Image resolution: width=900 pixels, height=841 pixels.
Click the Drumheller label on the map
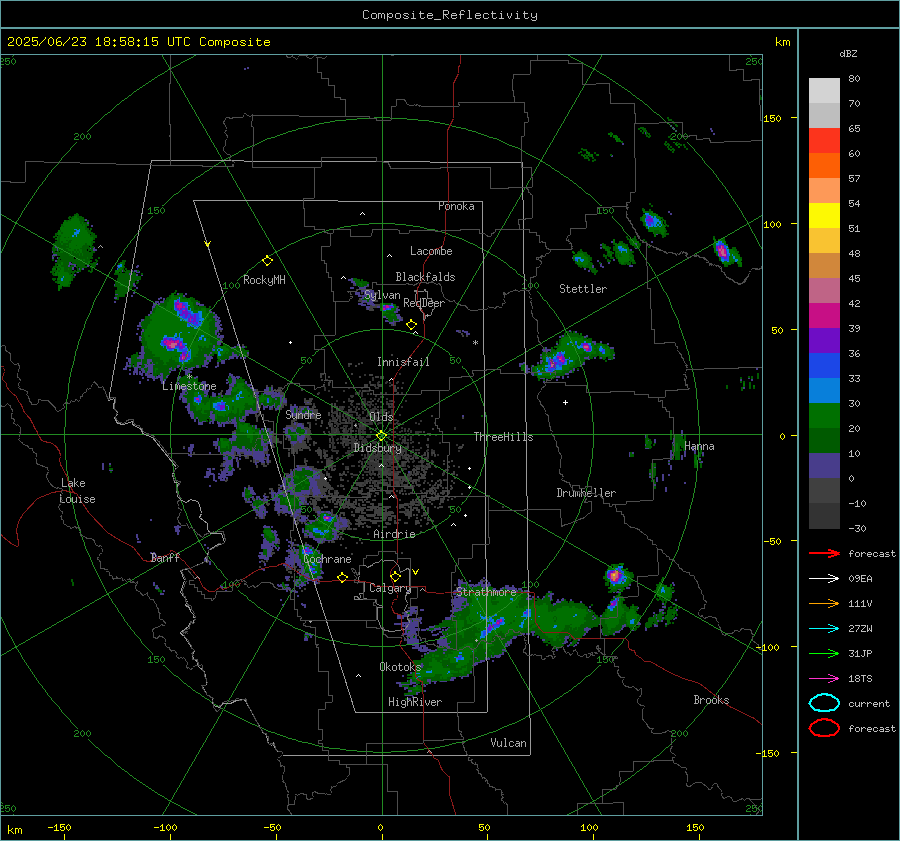(586, 493)
